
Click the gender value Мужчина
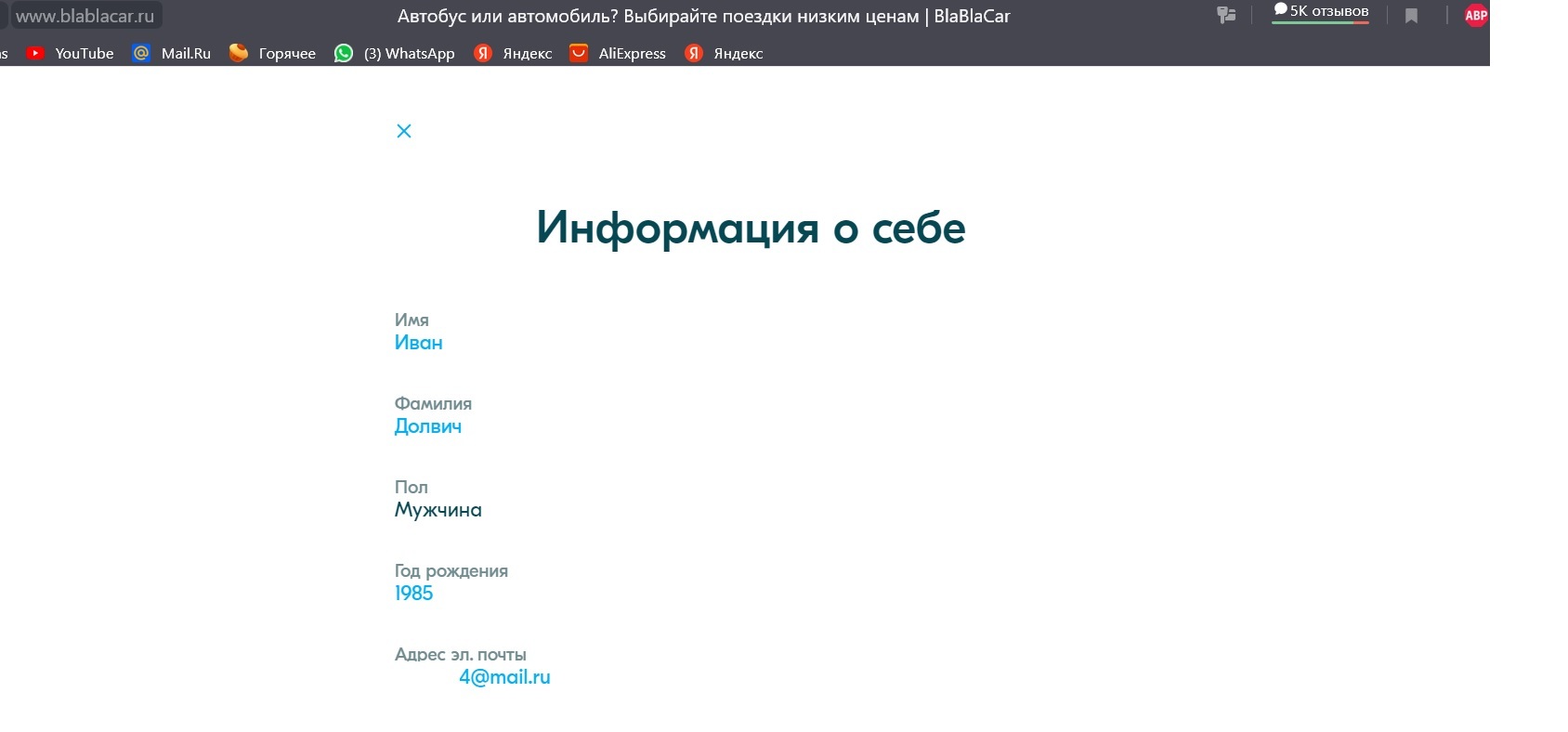[x=438, y=510]
